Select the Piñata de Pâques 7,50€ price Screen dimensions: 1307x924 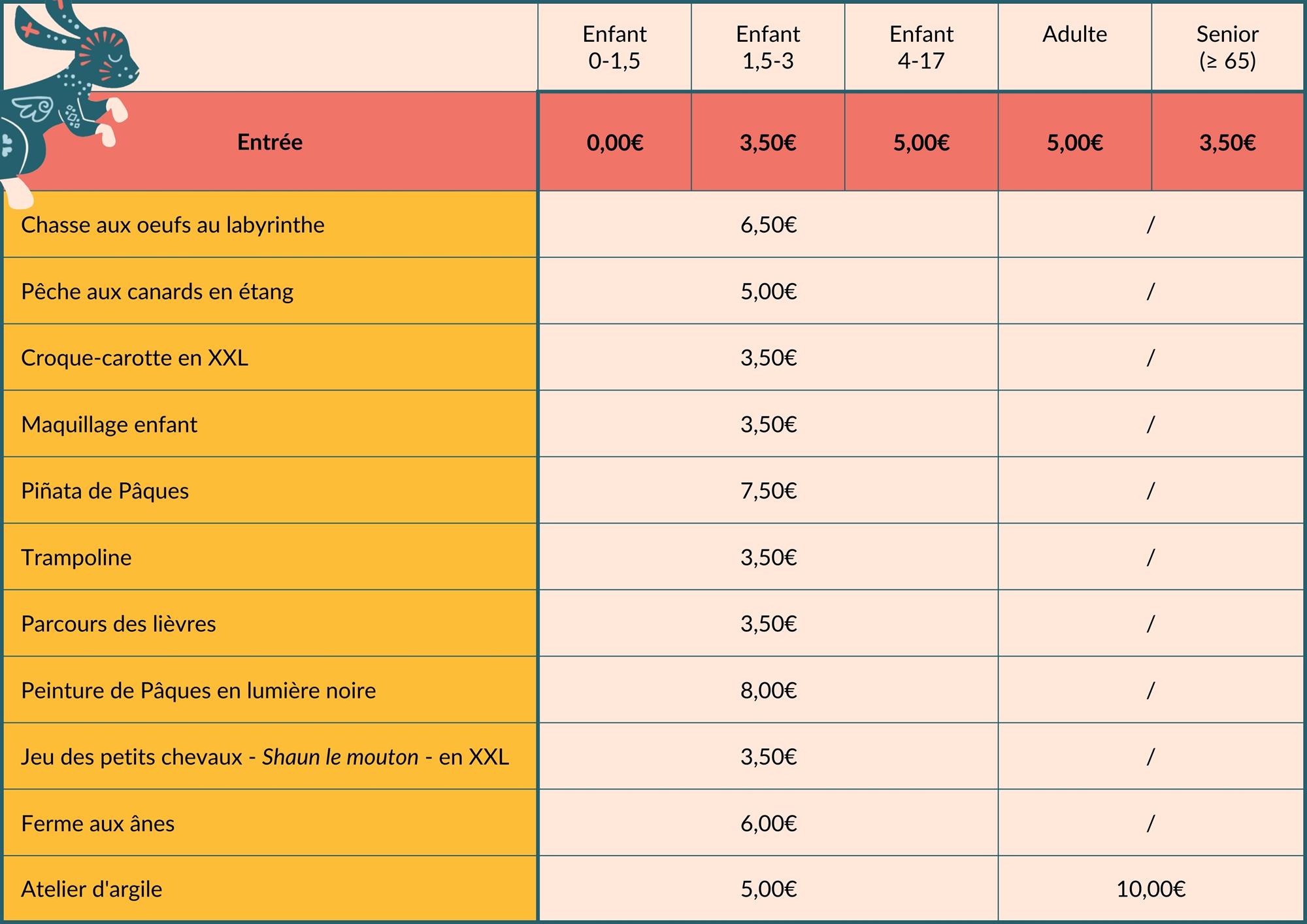coord(769,491)
